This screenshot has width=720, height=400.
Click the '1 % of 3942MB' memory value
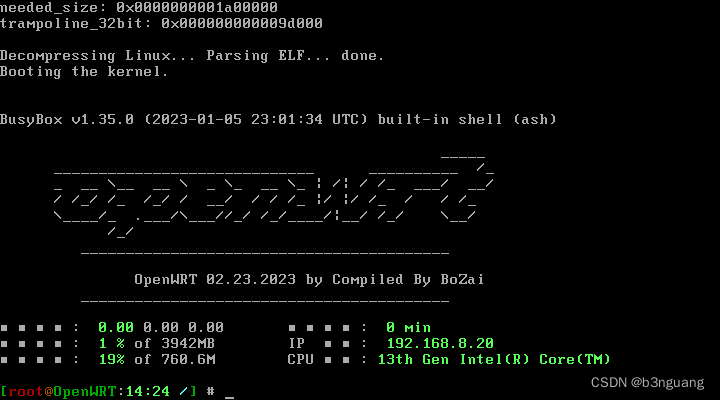(x=157, y=344)
